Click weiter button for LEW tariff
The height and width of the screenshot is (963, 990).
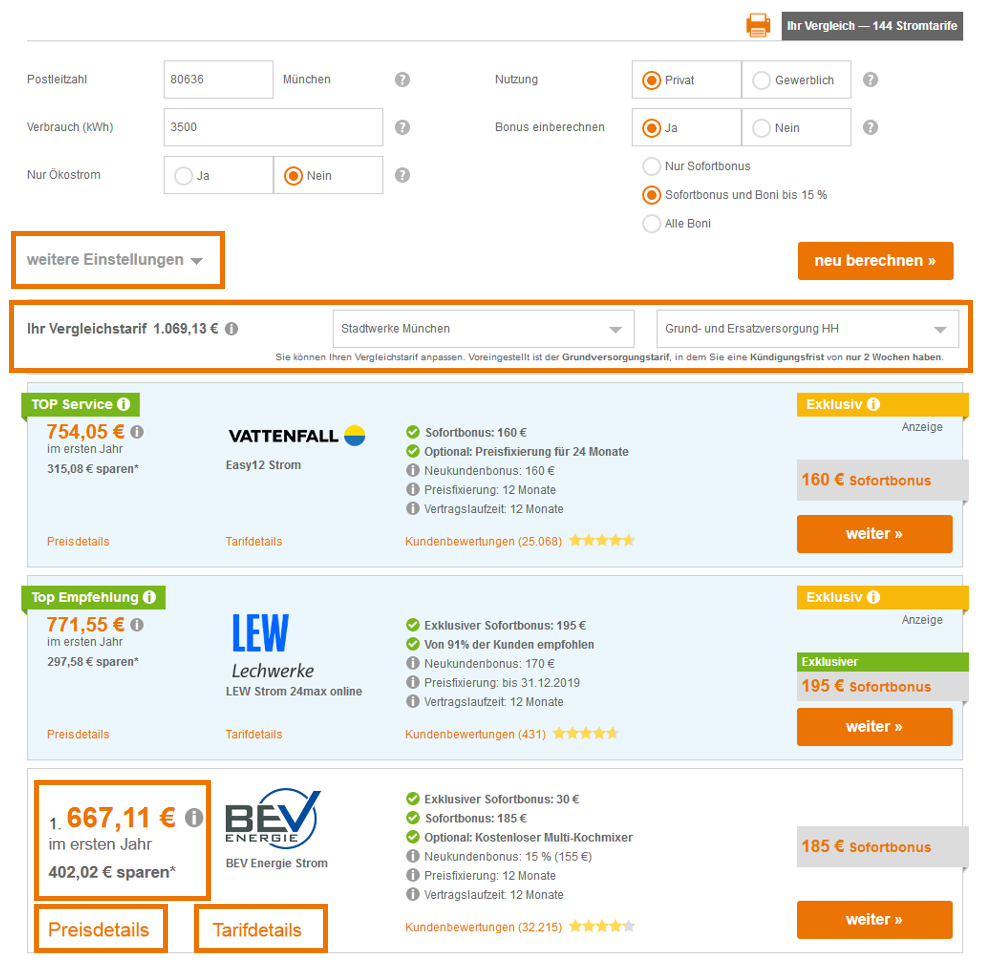pos(874,727)
